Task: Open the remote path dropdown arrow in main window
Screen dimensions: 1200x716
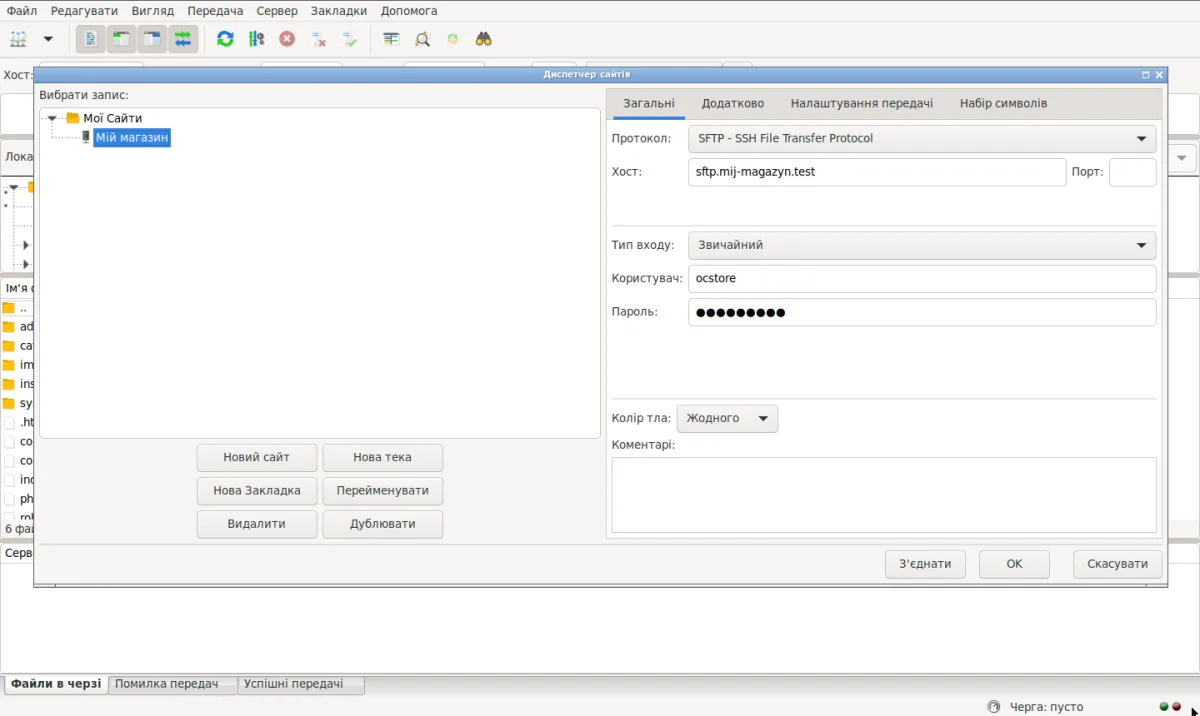Action: coord(1181,158)
